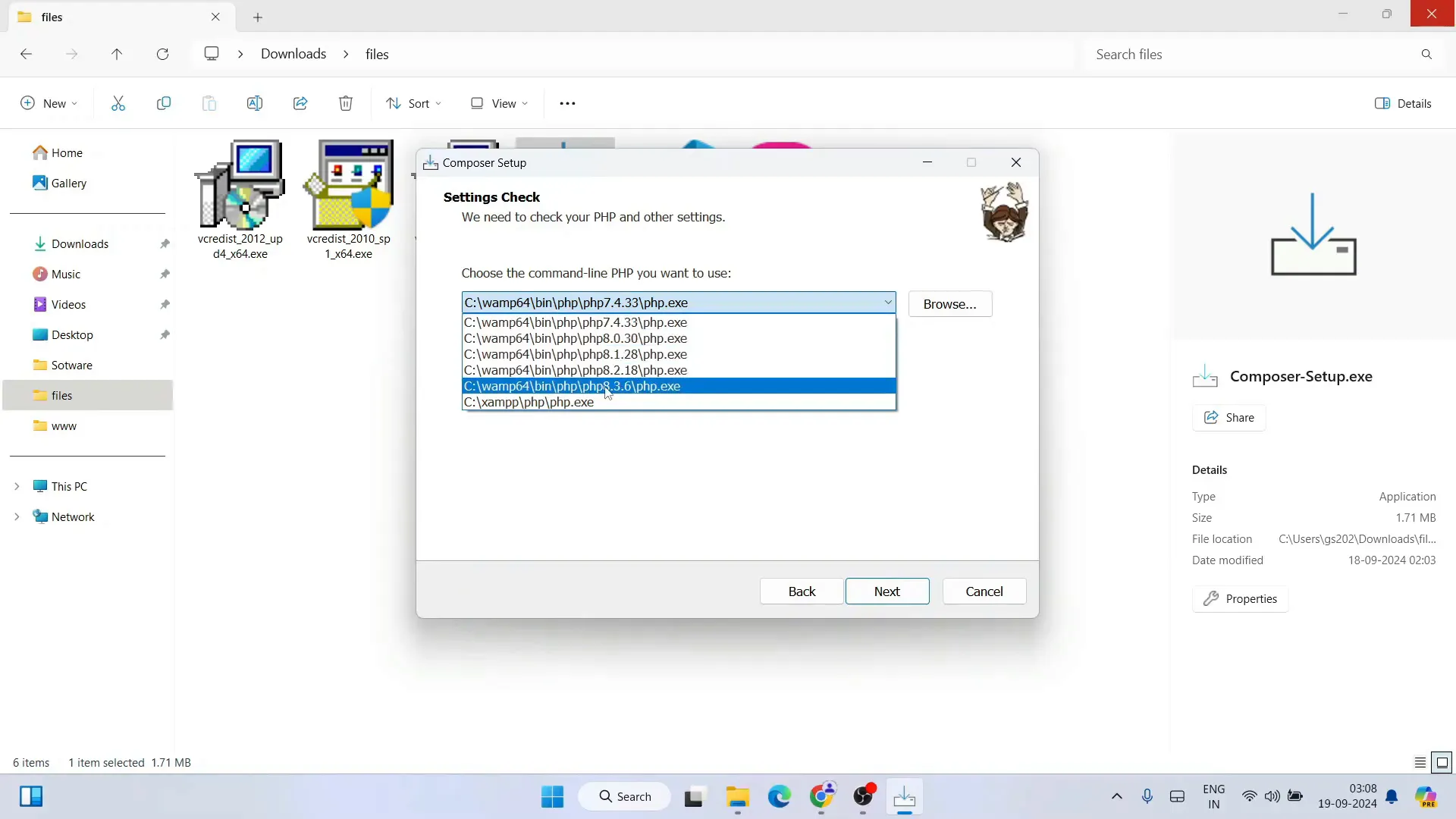1456x819 pixels.
Task: Open the View dropdown menu
Action: tap(499, 103)
